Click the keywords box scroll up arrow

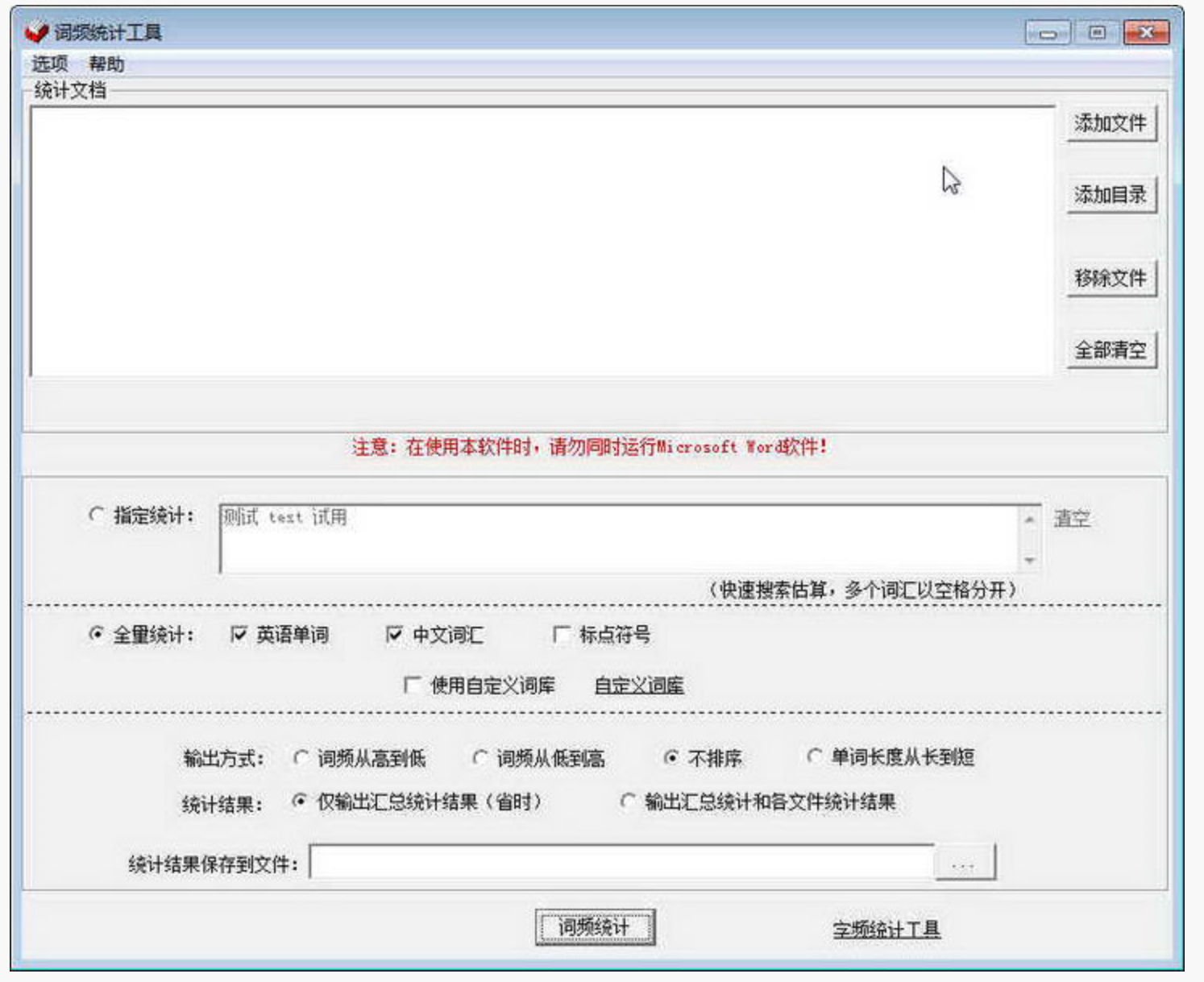(1029, 520)
